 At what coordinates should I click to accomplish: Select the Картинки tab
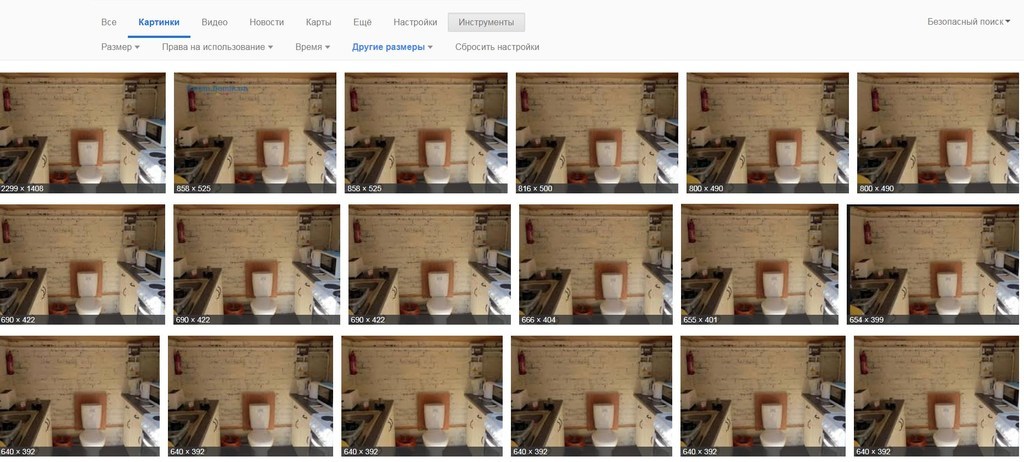(x=158, y=22)
